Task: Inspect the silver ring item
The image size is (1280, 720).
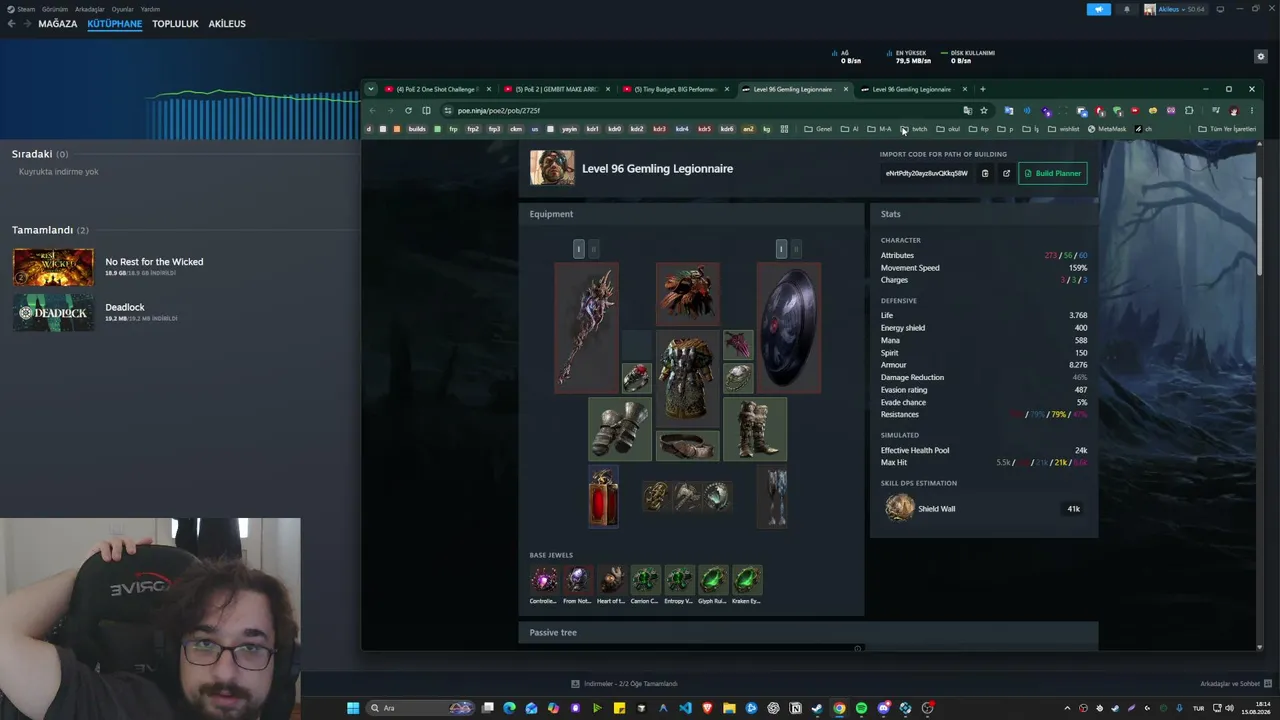Action: click(738, 377)
